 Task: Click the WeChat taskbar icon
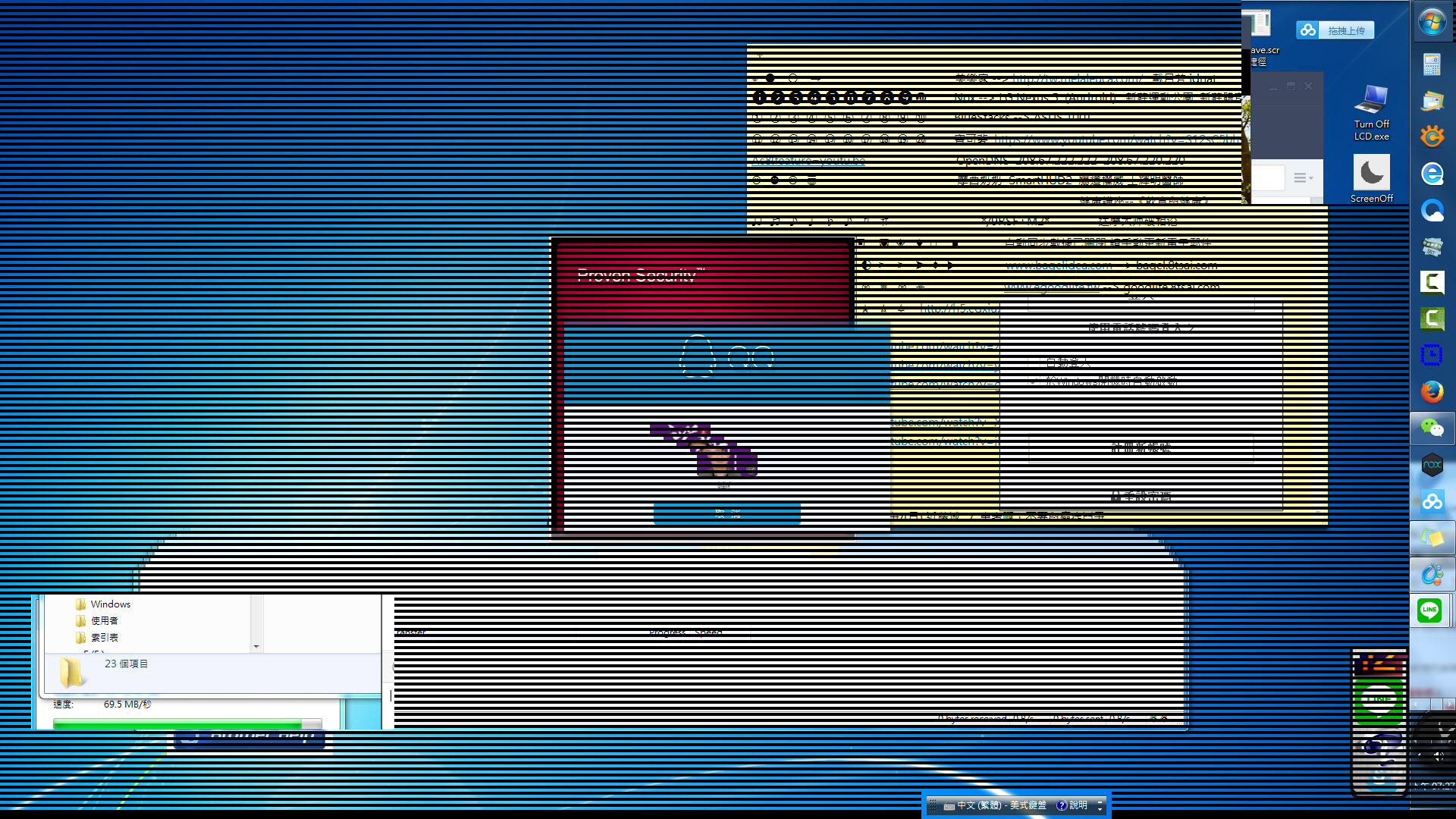[x=1432, y=428]
